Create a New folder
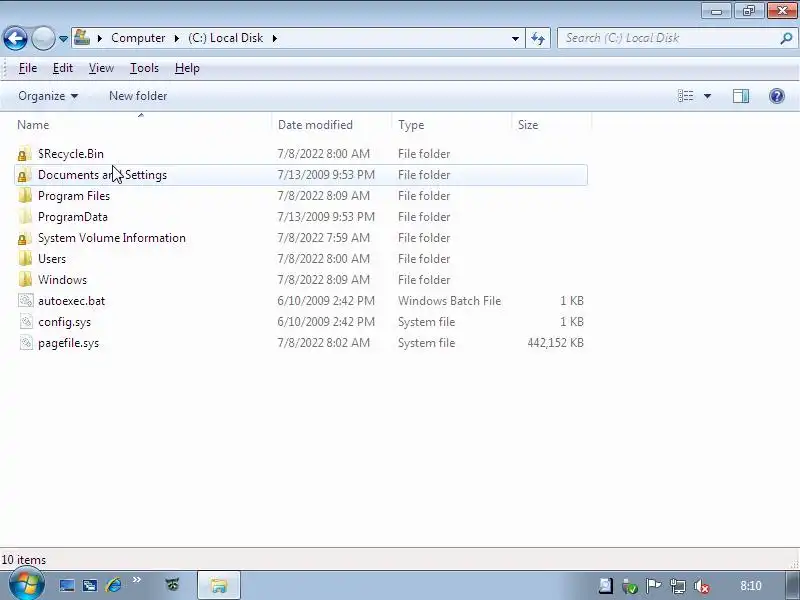Screen dimensions: 800x600 coord(138,96)
